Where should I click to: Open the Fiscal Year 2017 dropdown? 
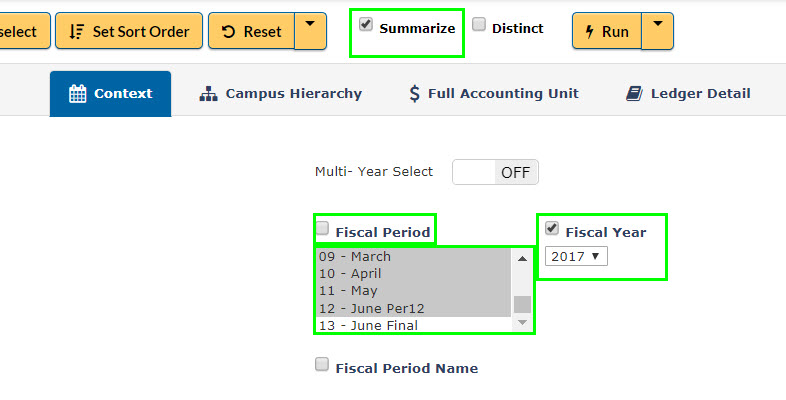pos(576,257)
